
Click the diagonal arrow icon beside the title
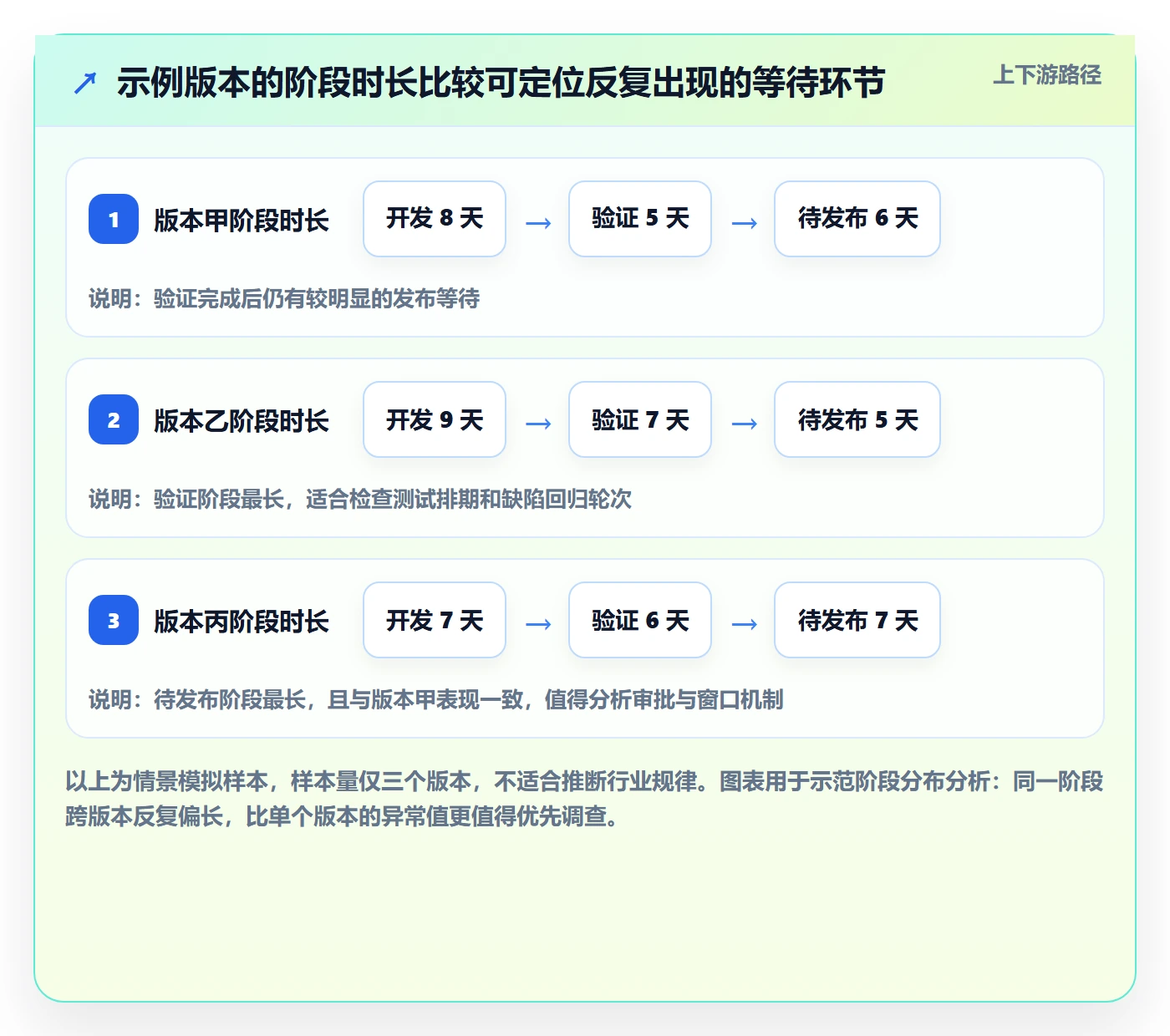pos(85,84)
